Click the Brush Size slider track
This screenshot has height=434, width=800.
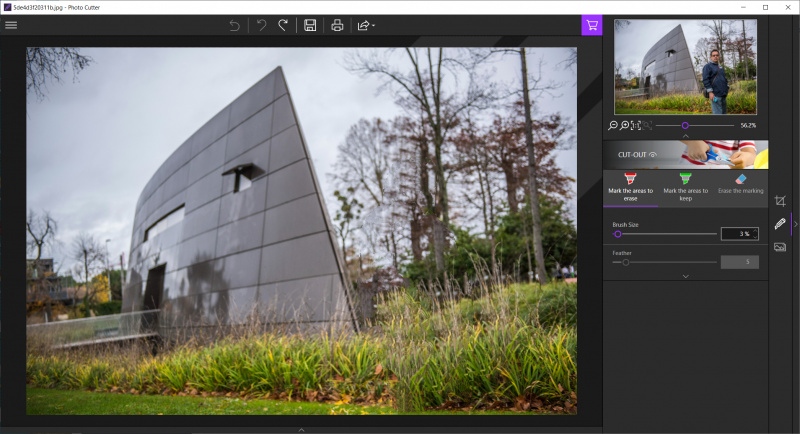pos(665,234)
